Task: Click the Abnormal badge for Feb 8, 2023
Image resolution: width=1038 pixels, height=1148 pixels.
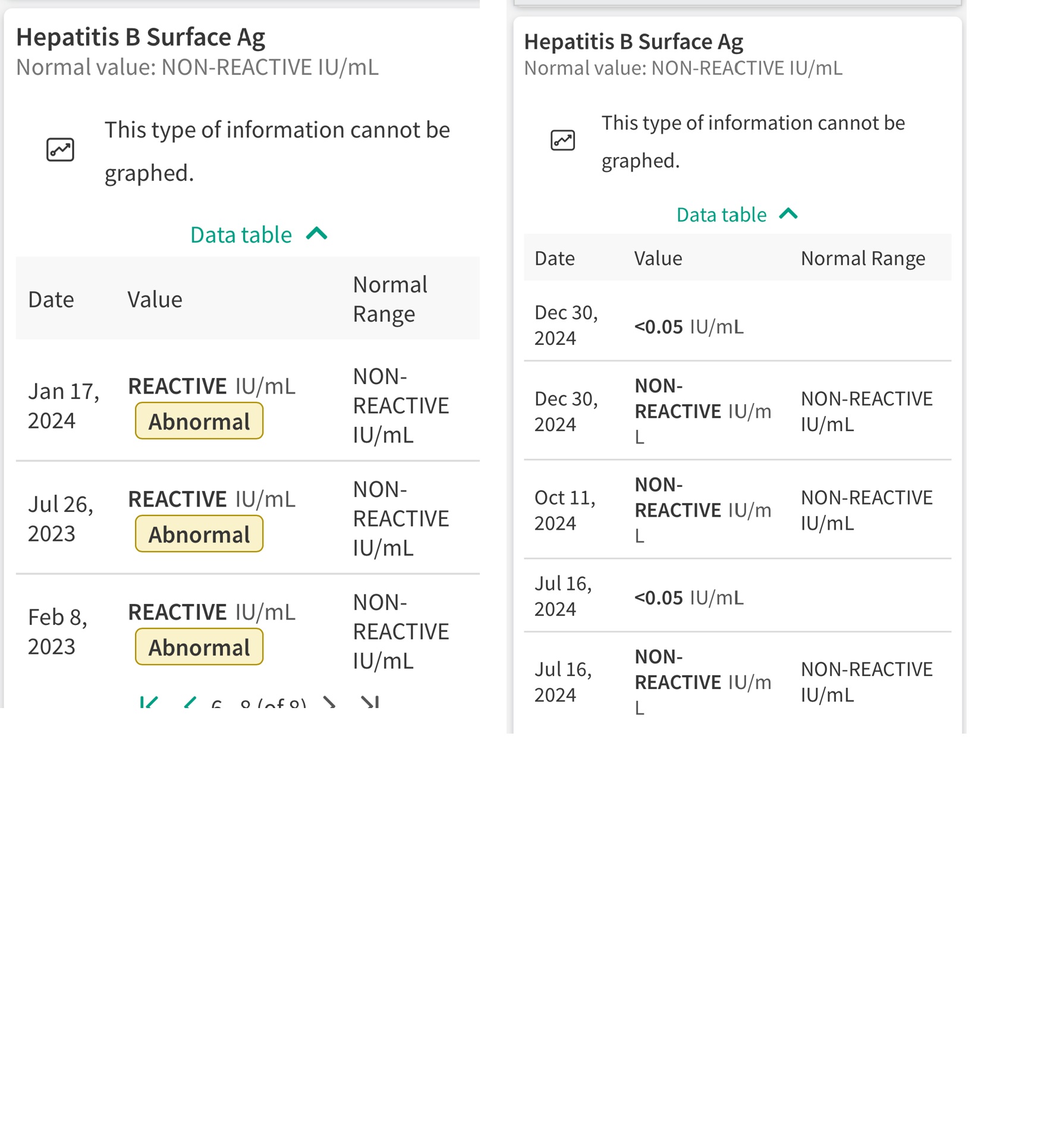Action: pyautogui.click(x=199, y=647)
